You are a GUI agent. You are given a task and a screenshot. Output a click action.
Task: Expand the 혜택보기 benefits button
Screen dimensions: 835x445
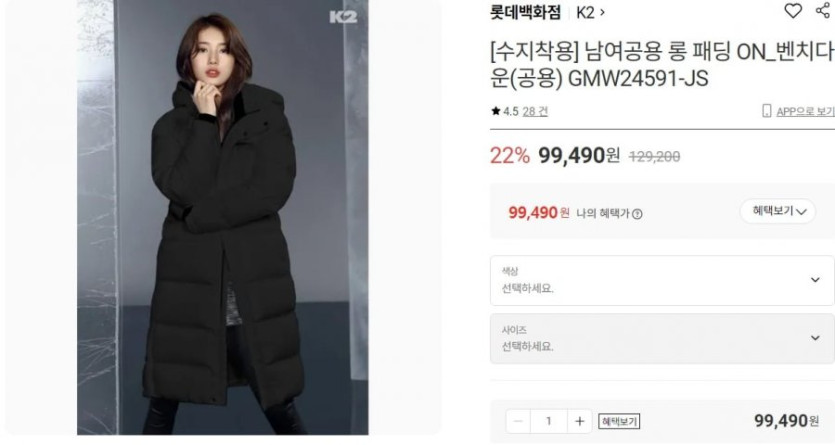[777, 211]
